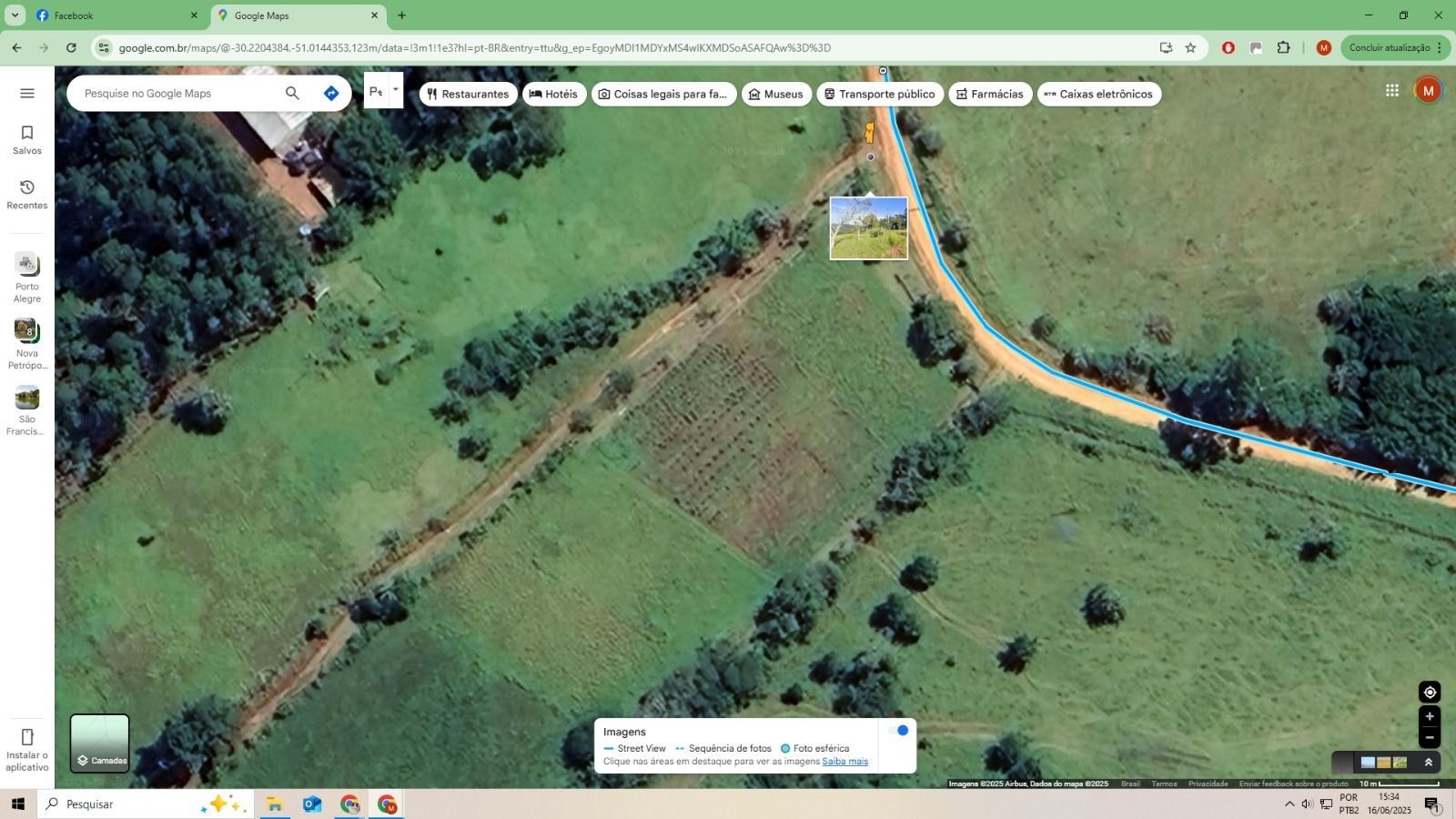Toggle the Imagens Street View switch

pos(898,731)
